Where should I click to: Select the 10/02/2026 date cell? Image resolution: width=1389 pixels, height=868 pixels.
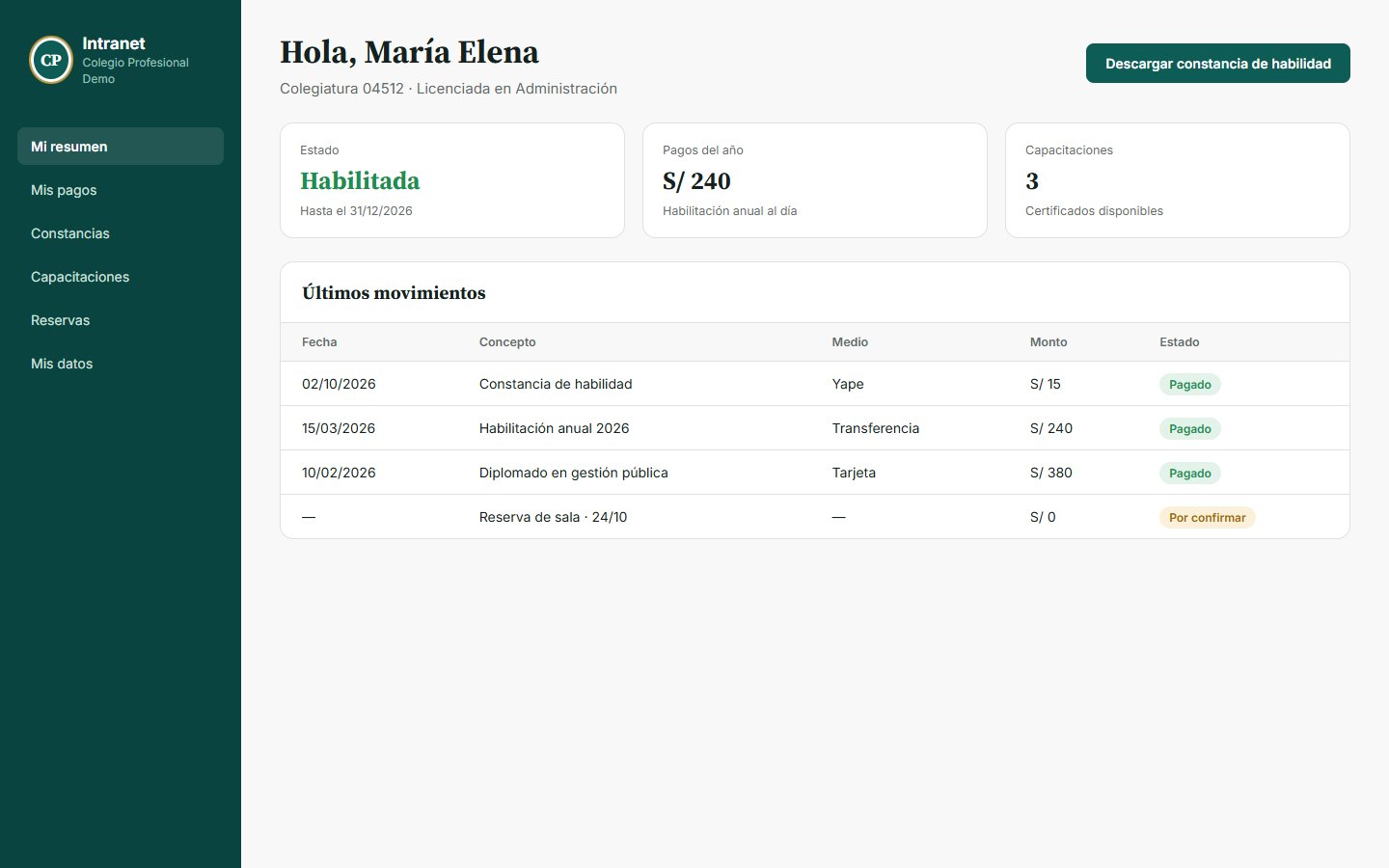[339, 473]
